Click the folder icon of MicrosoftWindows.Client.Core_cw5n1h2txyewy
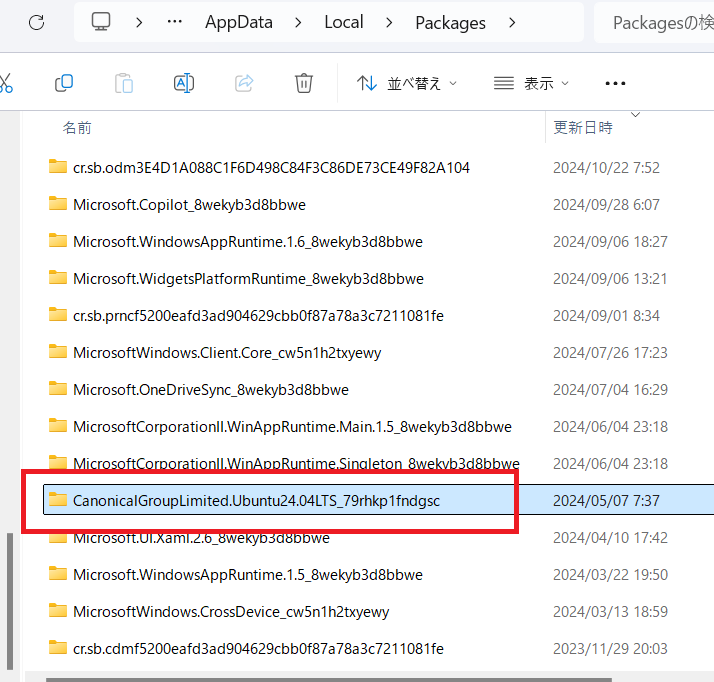Image resolution: width=714 pixels, height=682 pixels. [58, 351]
